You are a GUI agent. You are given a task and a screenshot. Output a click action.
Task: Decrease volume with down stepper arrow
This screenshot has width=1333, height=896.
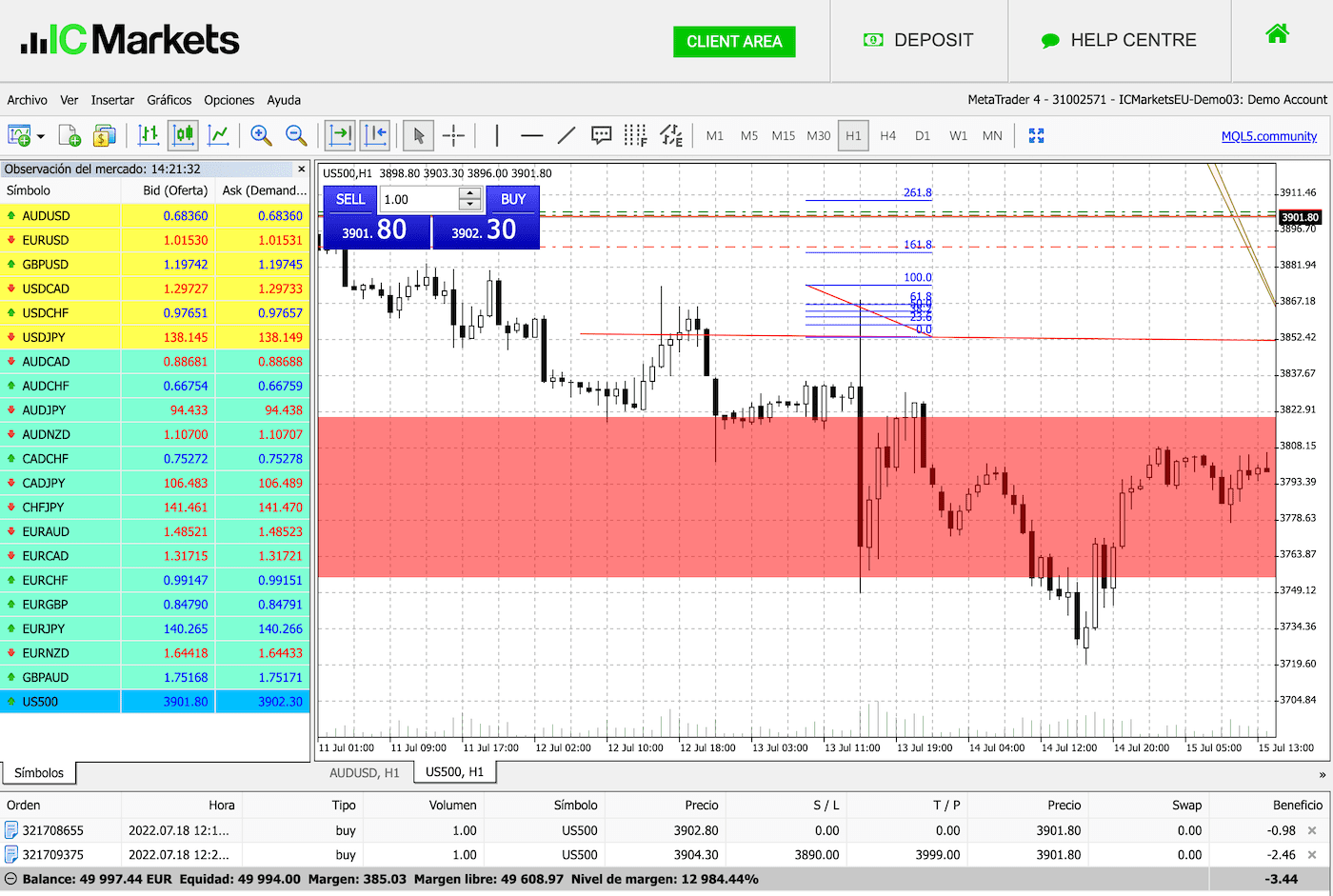[x=469, y=205]
